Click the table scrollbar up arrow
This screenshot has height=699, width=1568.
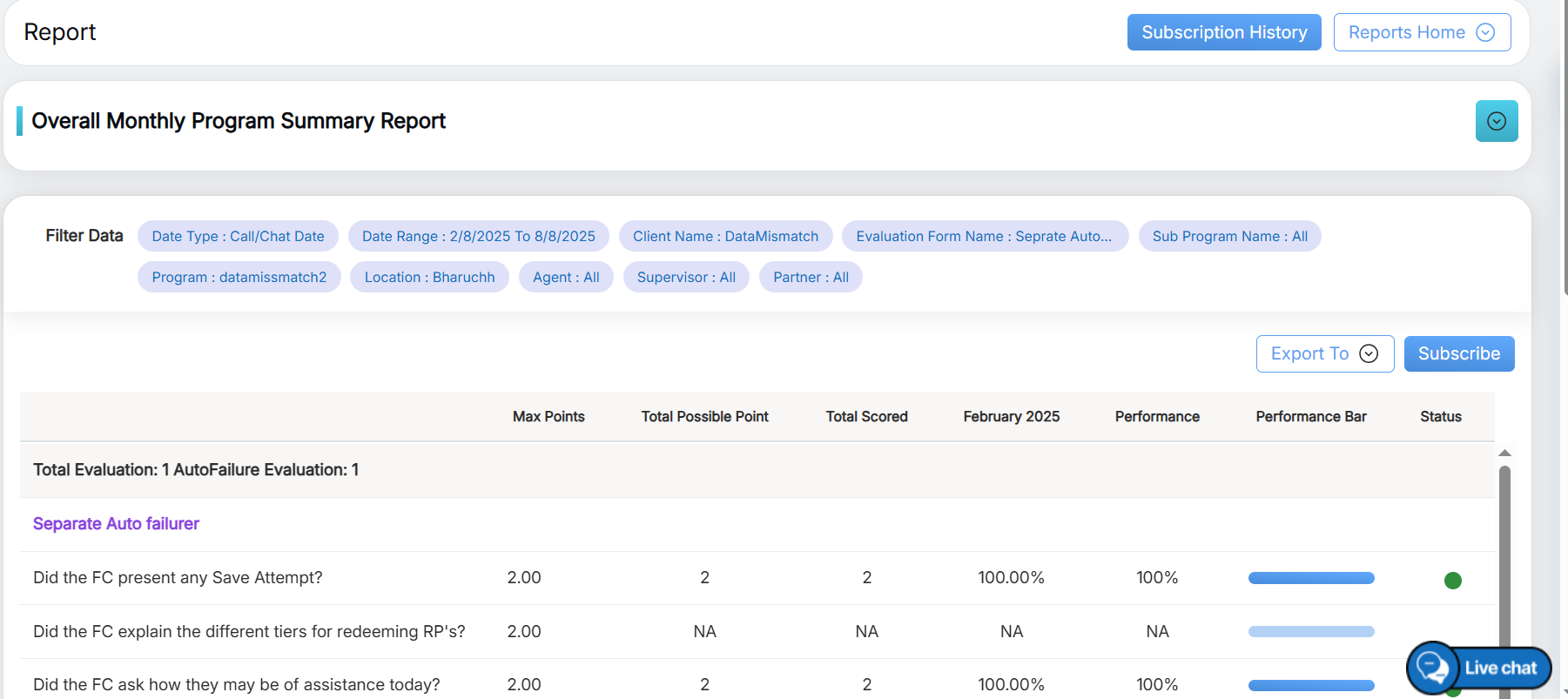(x=1504, y=453)
